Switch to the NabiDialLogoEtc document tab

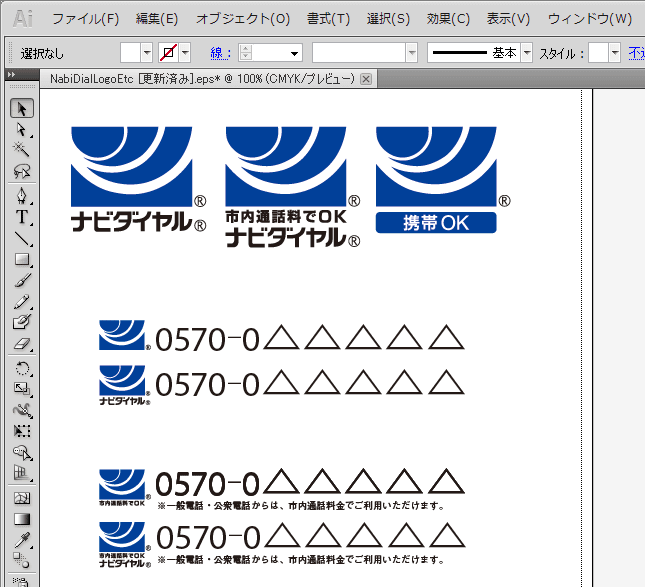[x=202, y=79]
